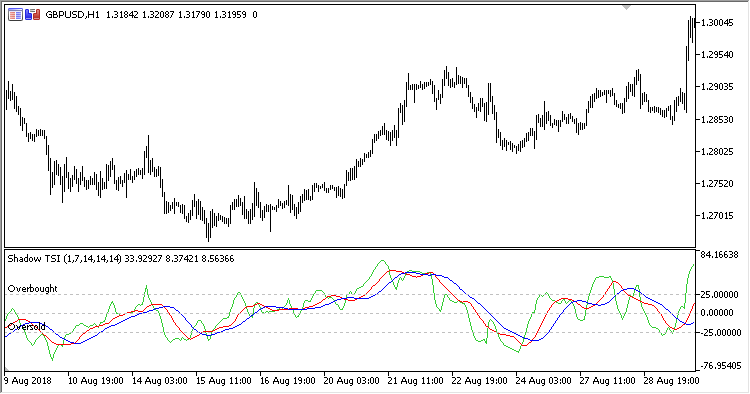
Task: Click price level 1.28530 on scale
Action: 717,119
